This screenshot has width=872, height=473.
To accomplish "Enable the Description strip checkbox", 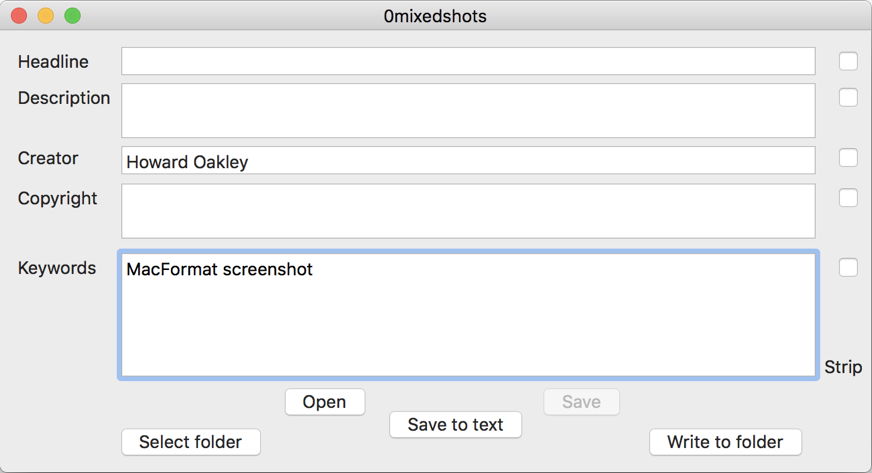I will point(848,98).
